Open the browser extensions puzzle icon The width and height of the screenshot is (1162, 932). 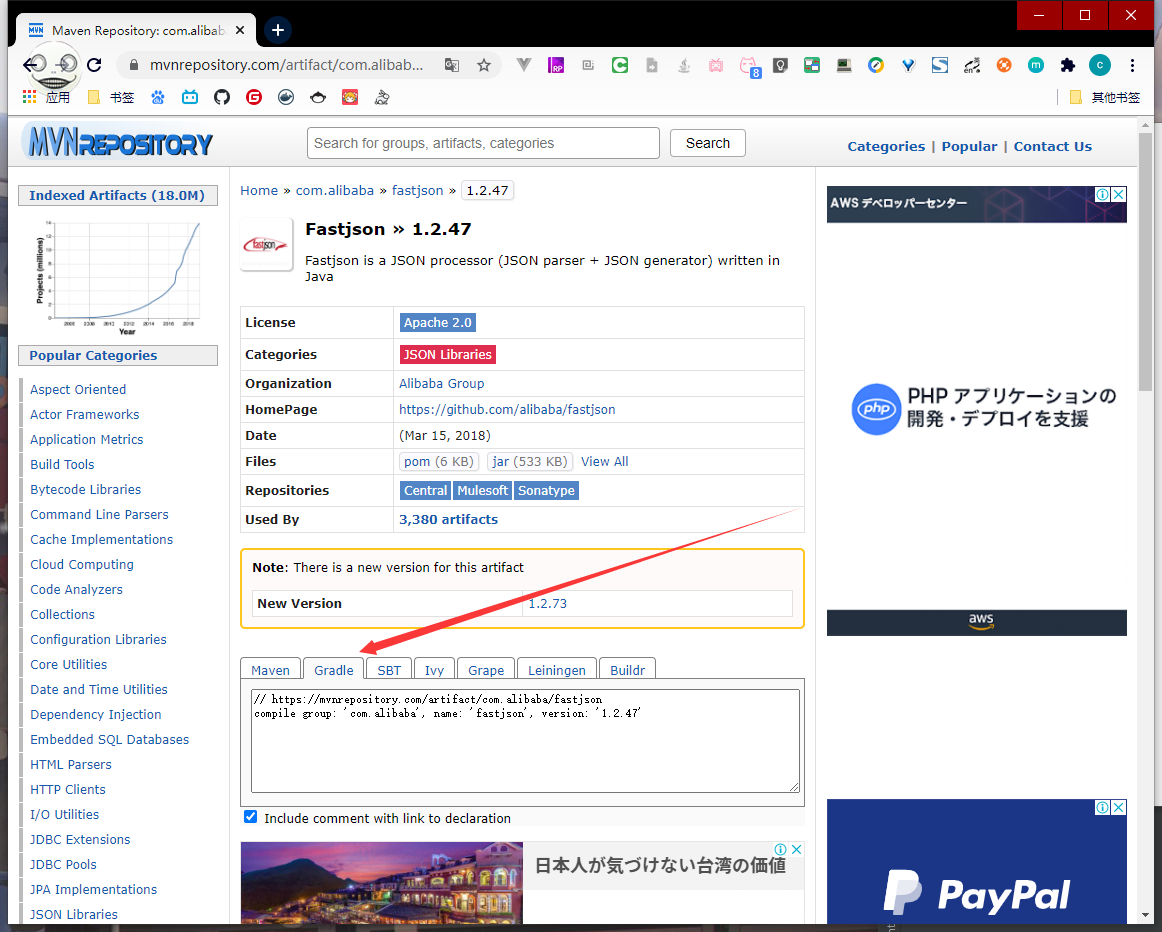click(1067, 65)
